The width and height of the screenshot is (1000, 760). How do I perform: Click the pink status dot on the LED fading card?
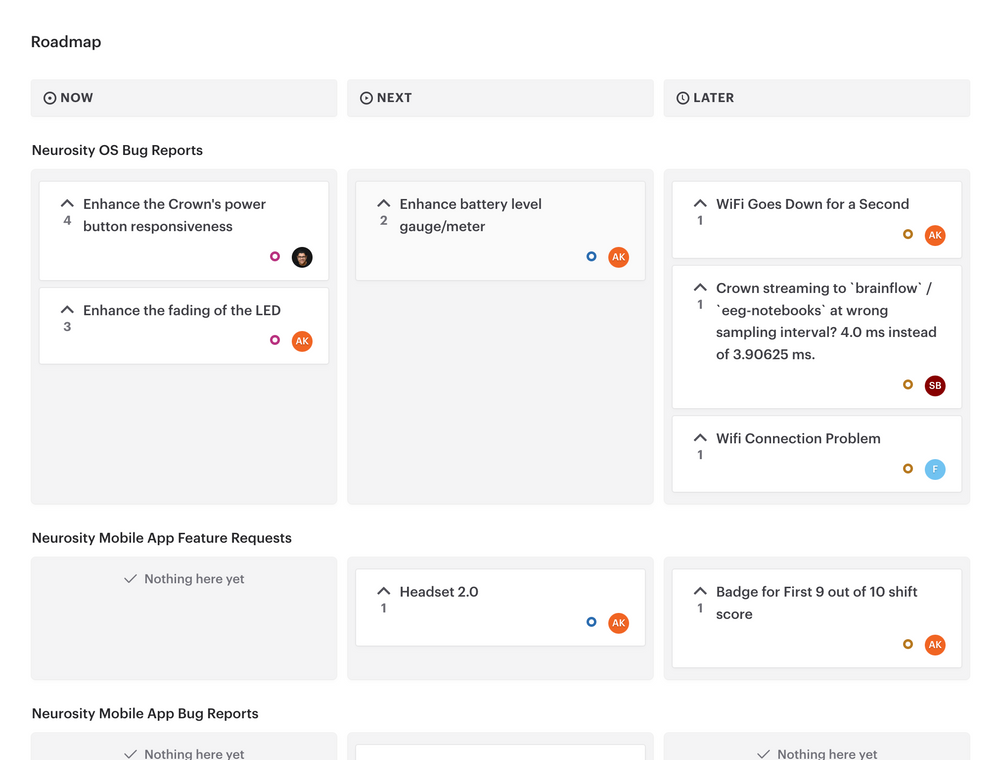(274, 340)
